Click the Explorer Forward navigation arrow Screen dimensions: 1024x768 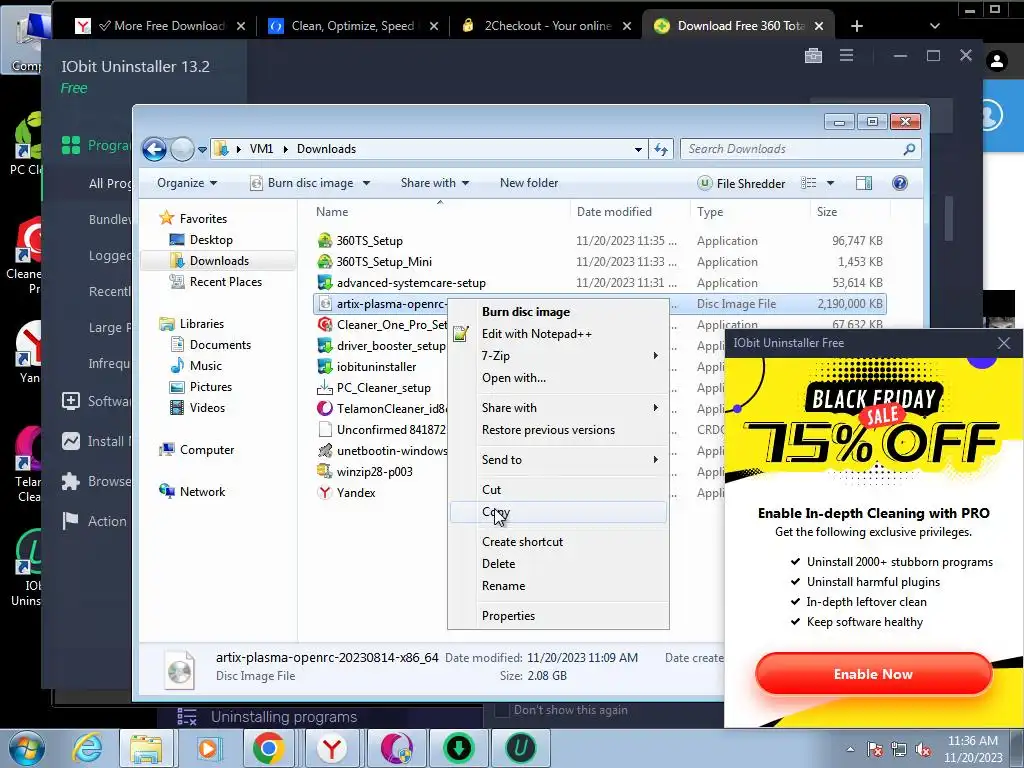pyautogui.click(x=182, y=150)
